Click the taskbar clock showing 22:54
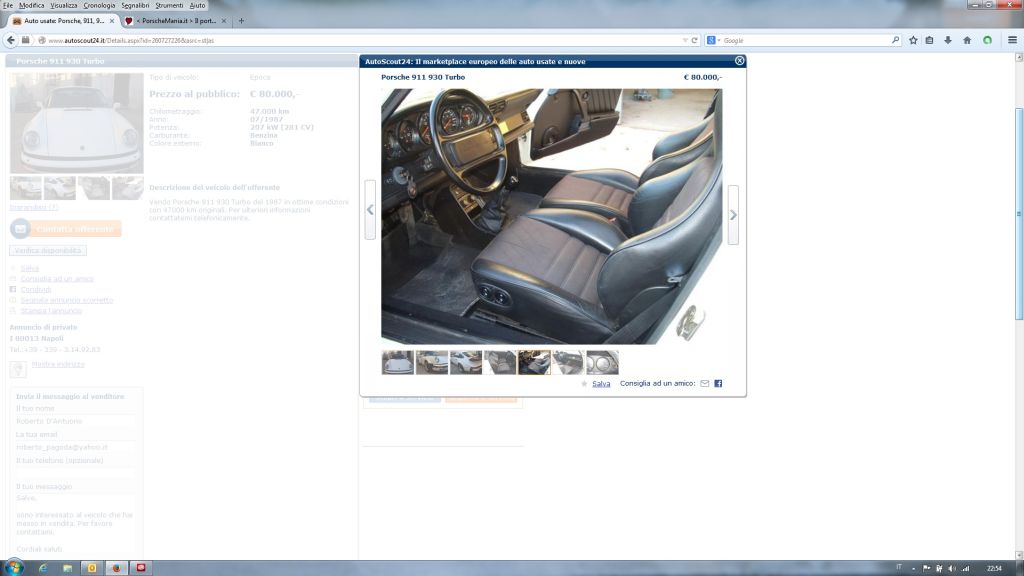This screenshot has width=1024, height=576. coord(994,568)
